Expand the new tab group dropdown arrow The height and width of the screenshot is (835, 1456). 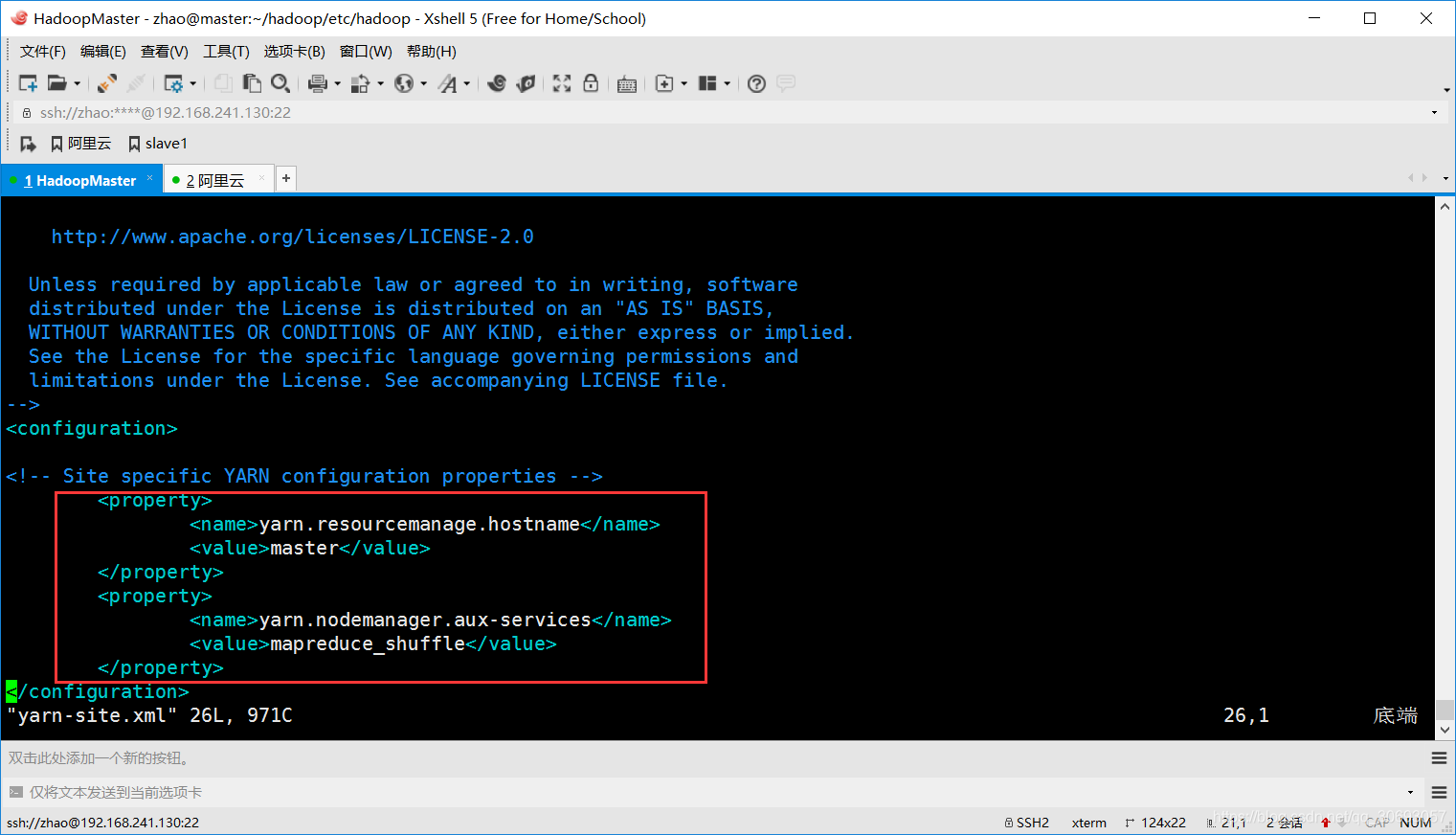click(684, 83)
